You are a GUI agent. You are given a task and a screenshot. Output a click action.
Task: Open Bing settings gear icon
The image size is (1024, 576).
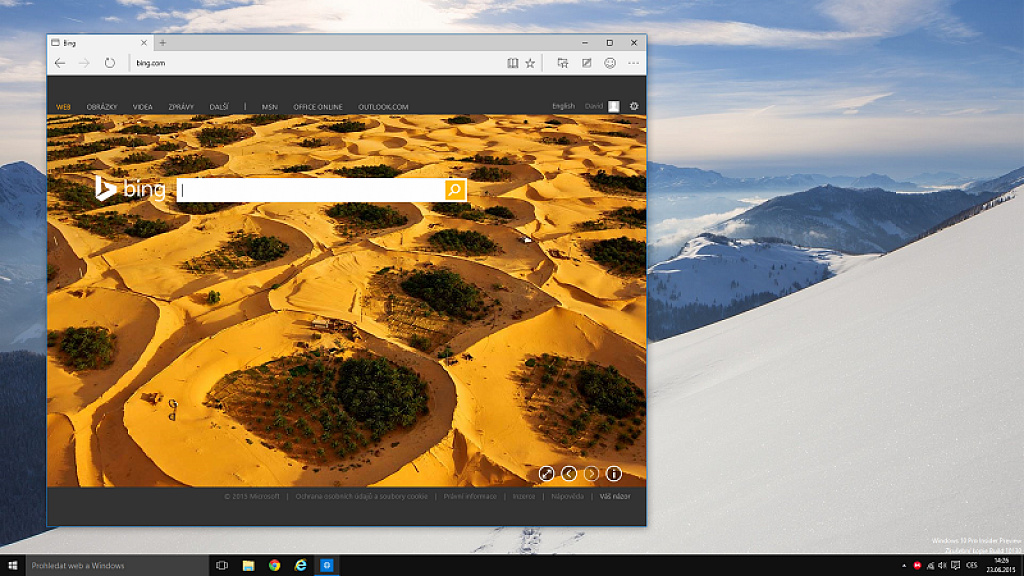(633, 106)
